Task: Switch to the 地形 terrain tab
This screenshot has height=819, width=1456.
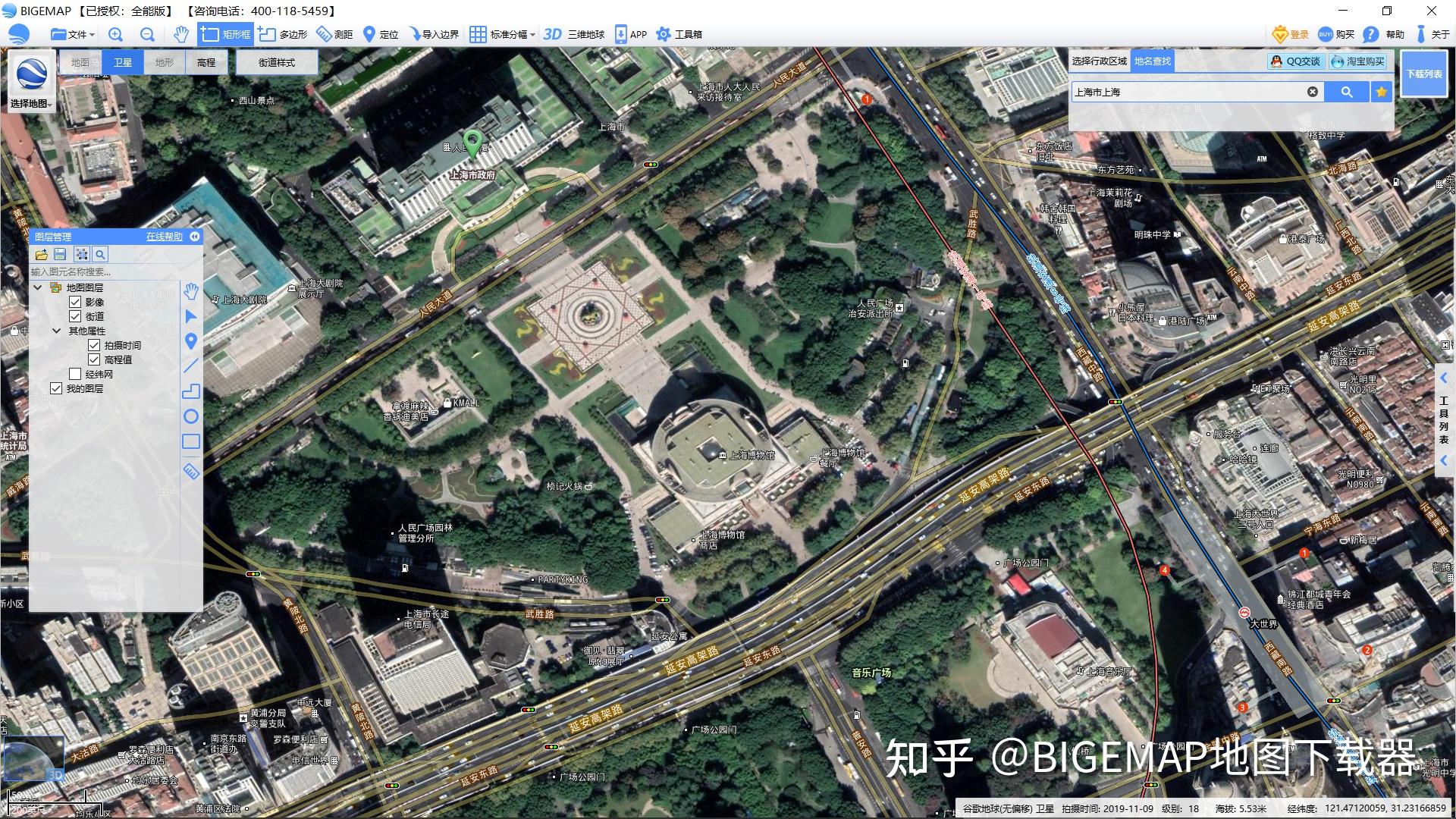Action: (x=165, y=62)
